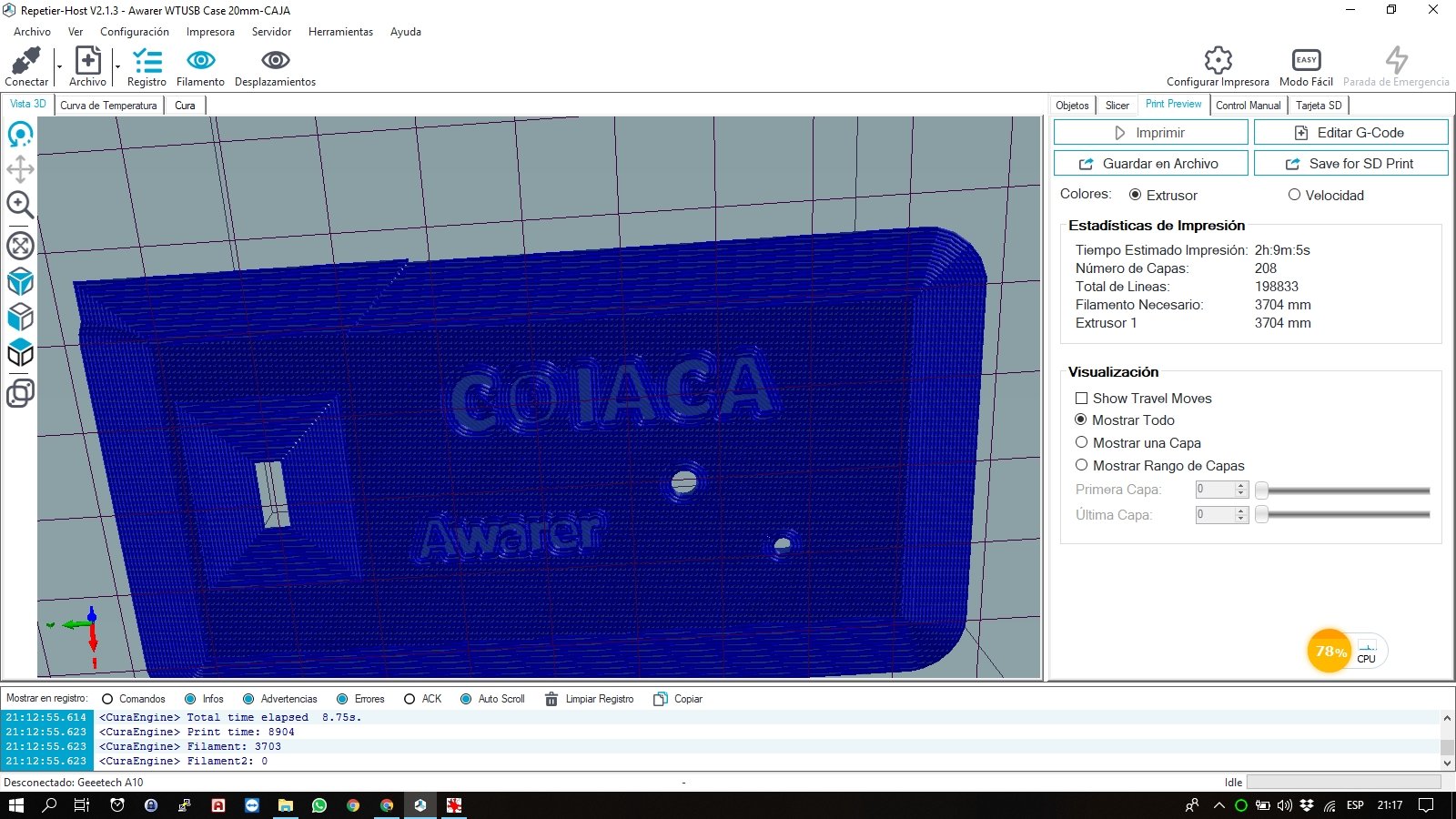
Task: Switch to Vista 3D tab
Action: click(x=27, y=105)
